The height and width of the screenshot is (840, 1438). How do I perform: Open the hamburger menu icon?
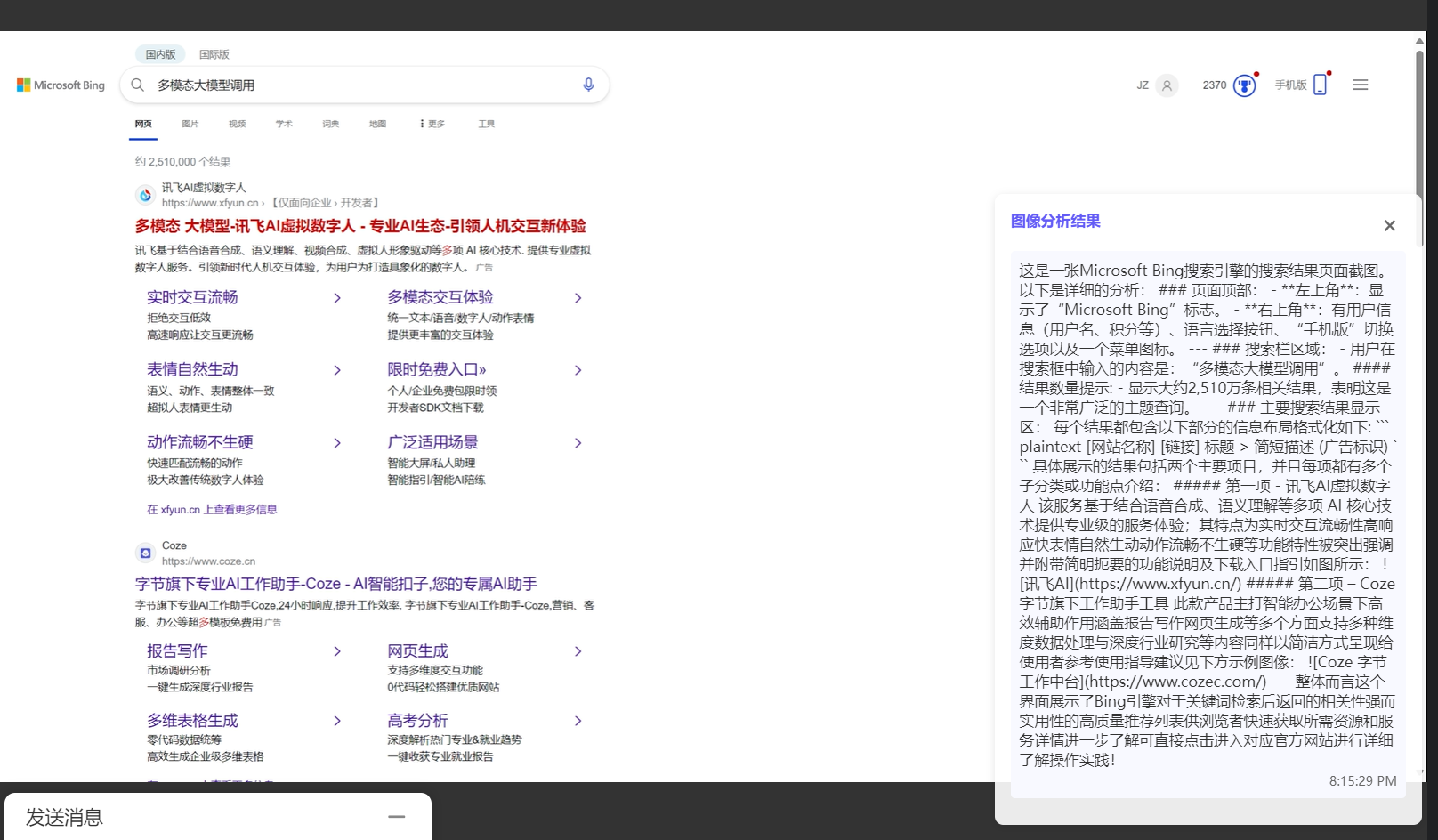point(1361,85)
